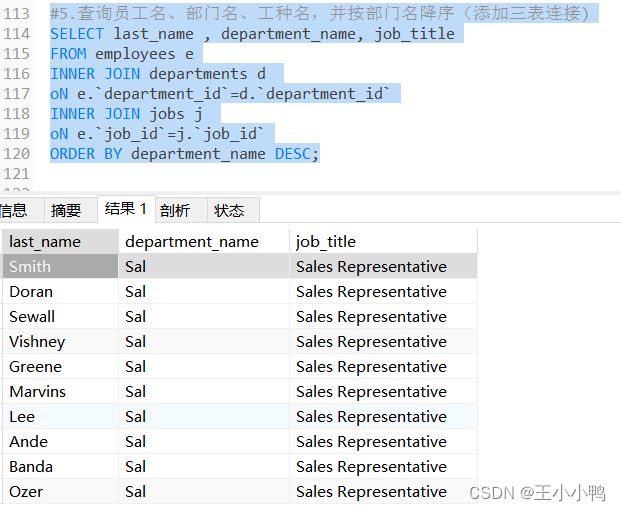Sort by last_name column header
Image resolution: width=621 pixels, height=511 pixels.
pos(60,241)
